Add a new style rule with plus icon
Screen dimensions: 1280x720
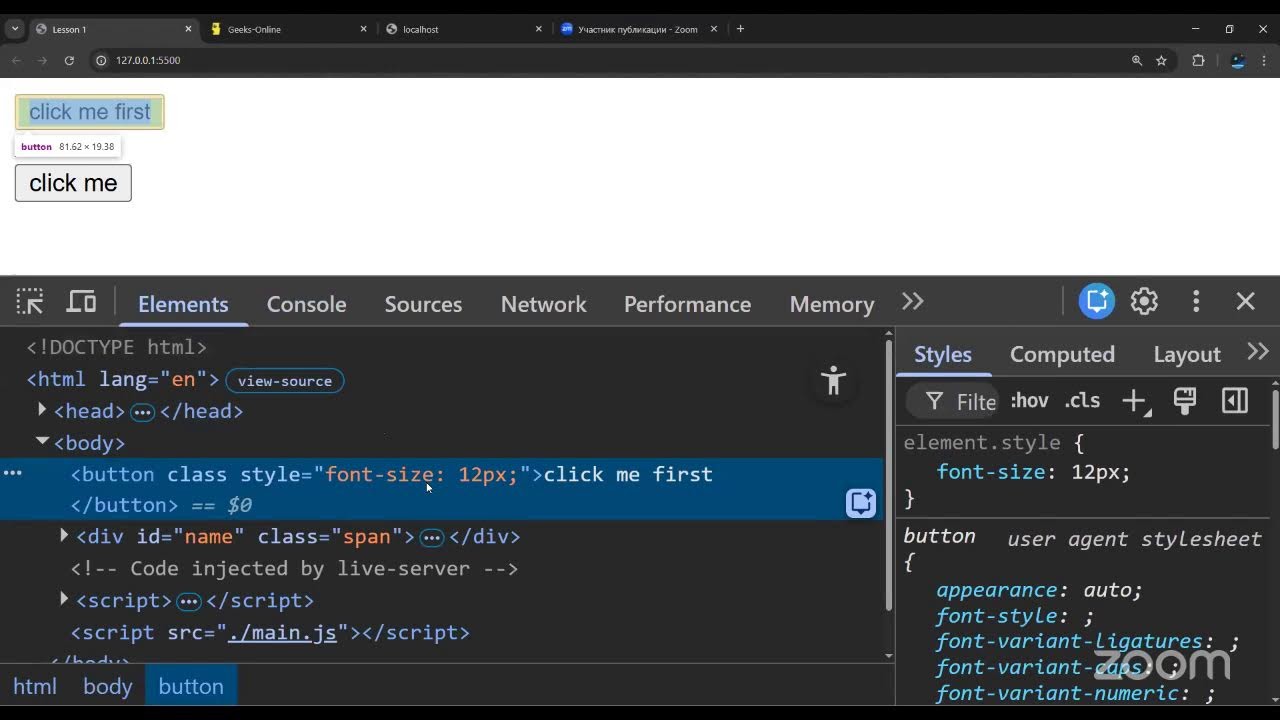click(x=1134, y=401)
